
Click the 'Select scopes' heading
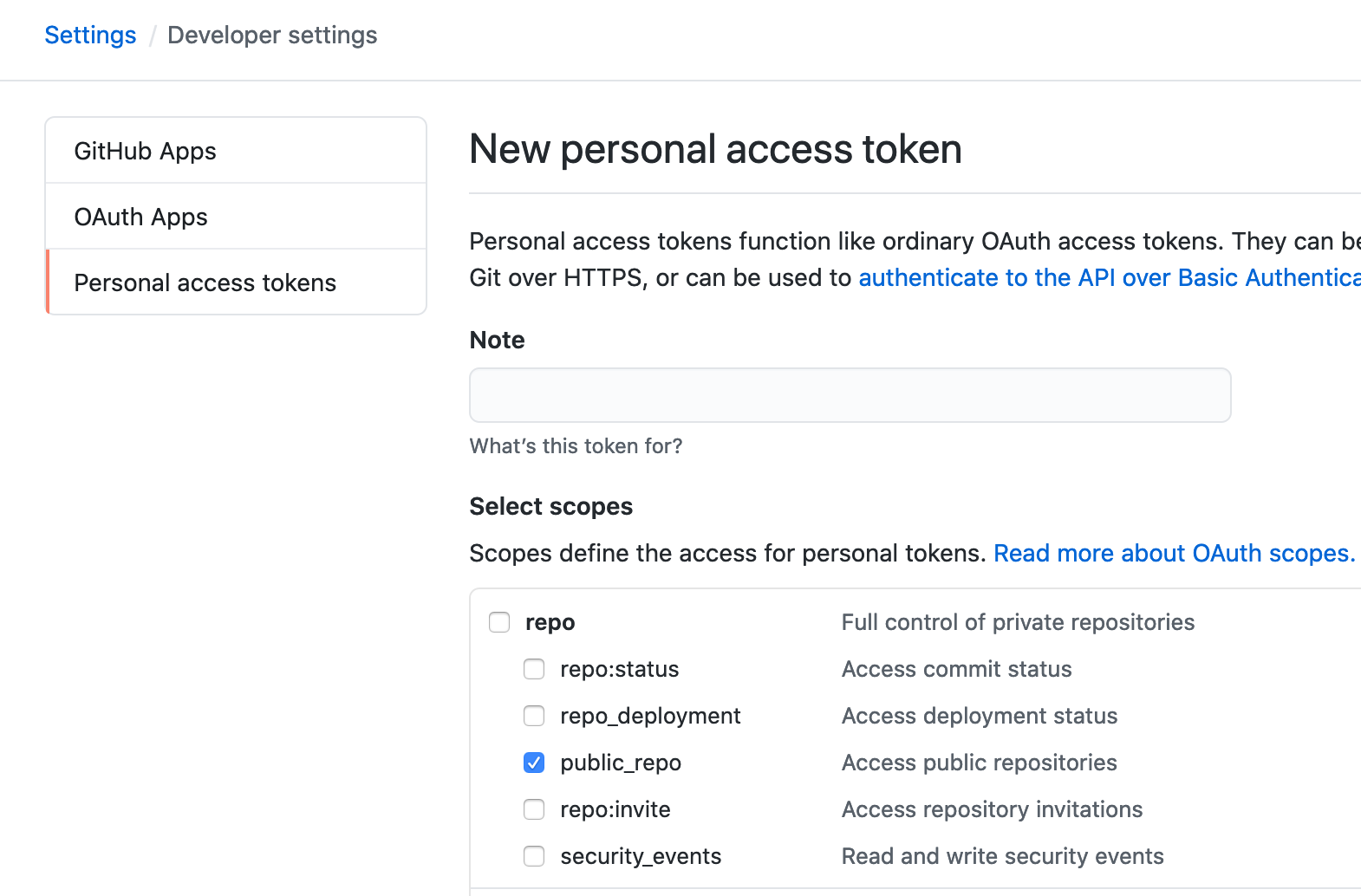[x=551, y=506]
